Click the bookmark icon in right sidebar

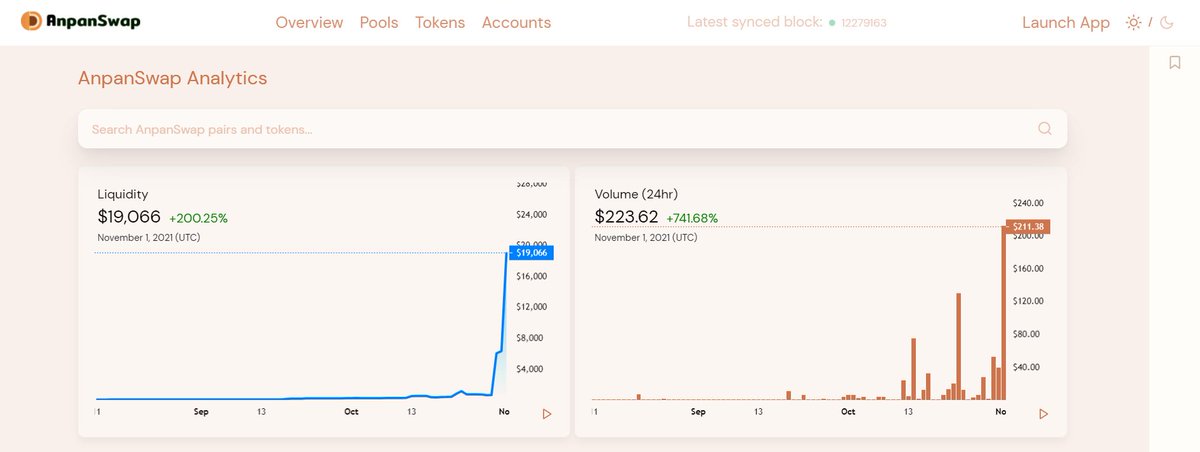1175,63
